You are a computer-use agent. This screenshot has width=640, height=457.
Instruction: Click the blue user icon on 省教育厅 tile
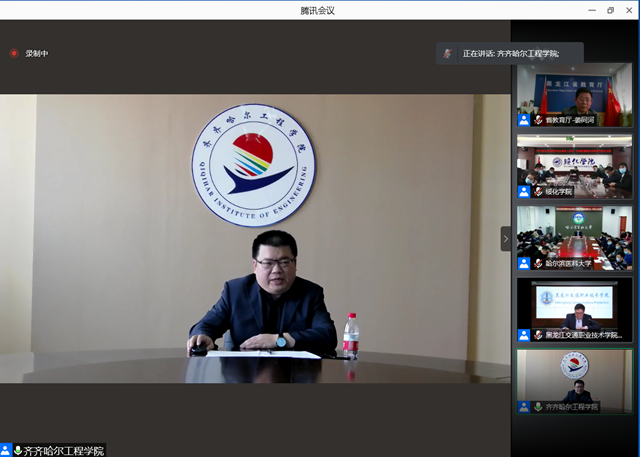click(524, 120)
